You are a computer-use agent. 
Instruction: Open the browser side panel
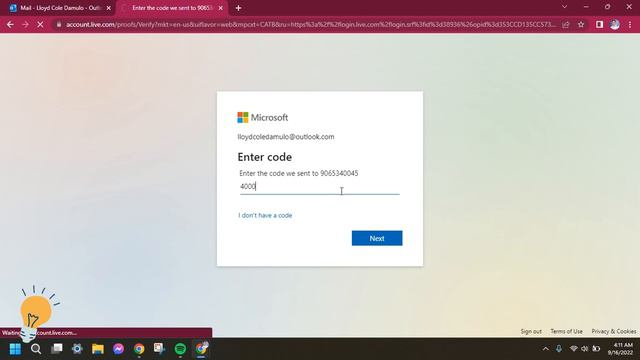599,24
